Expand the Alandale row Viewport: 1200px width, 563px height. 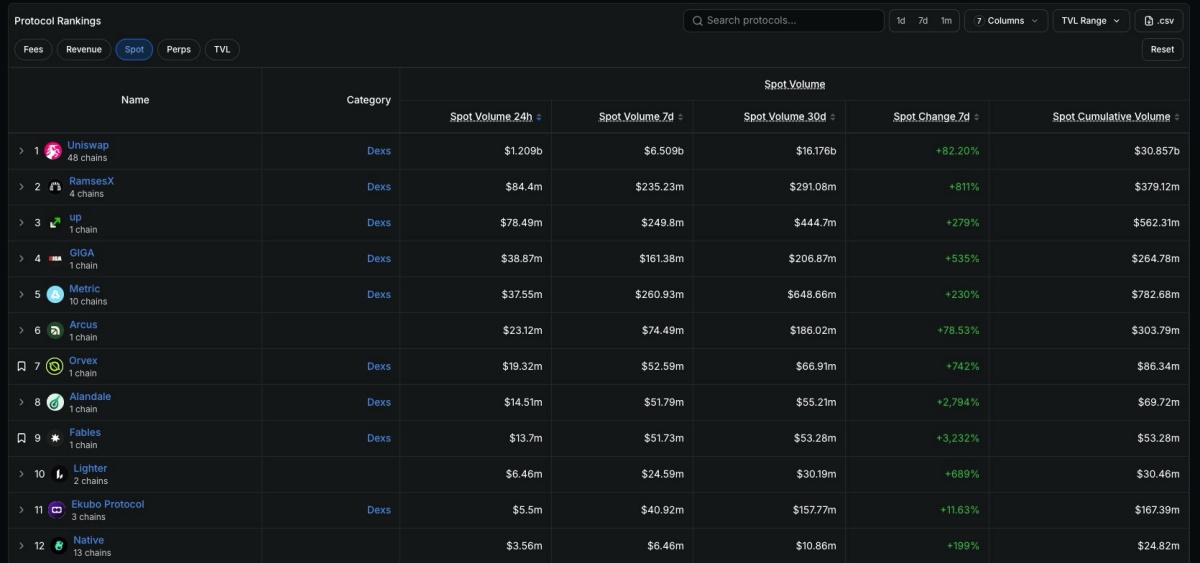point(21,402)
